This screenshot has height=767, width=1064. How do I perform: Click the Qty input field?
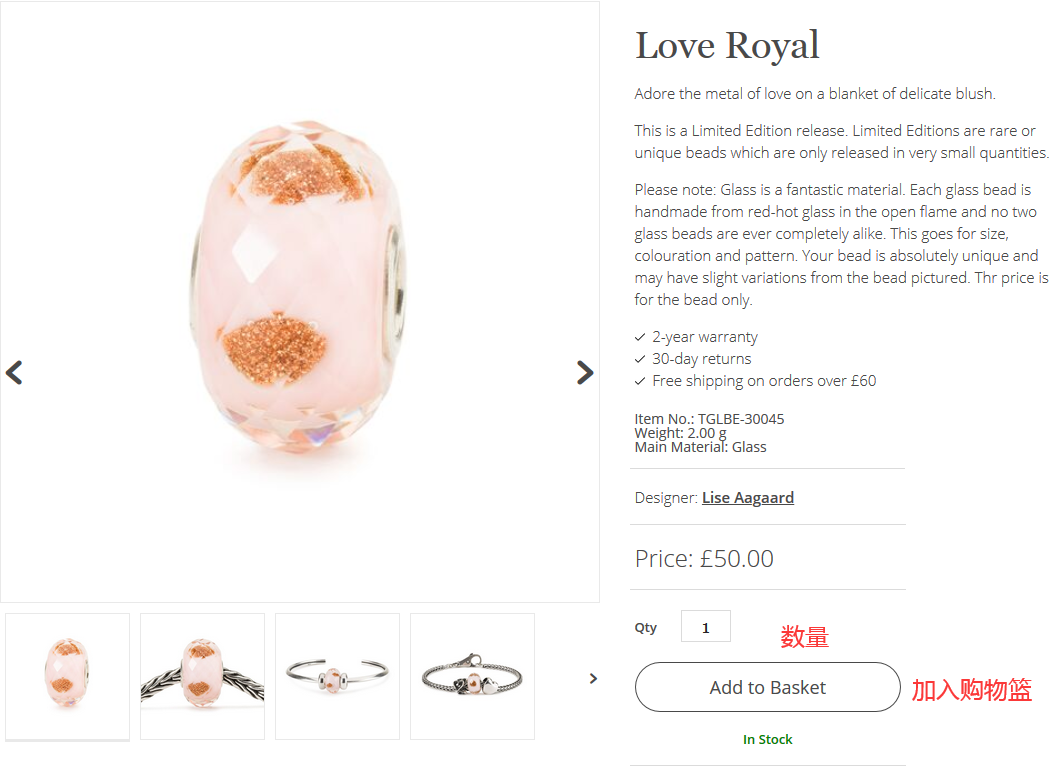pos(705,627)
